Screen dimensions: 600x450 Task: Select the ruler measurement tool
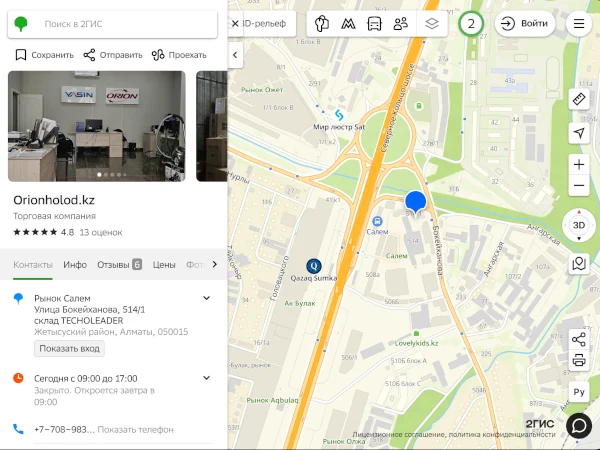[579, 99]
